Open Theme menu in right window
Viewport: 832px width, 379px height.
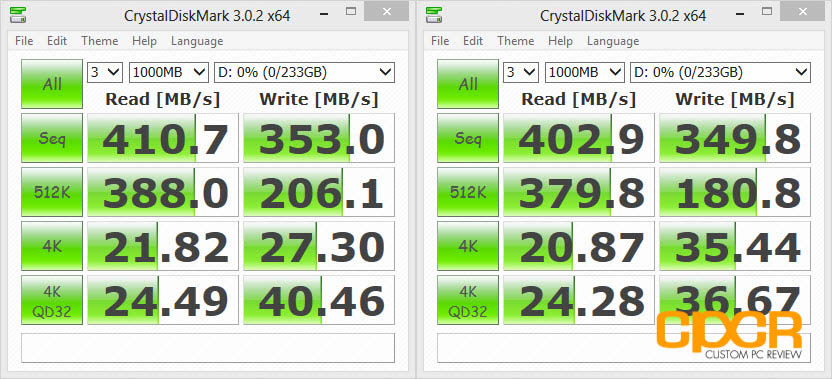pyautogui.click(x=516, y=41)
